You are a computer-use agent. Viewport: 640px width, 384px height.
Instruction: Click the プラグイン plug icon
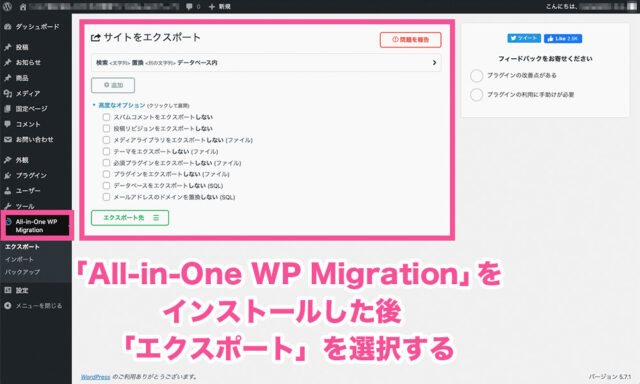click(x=7, y=175)
